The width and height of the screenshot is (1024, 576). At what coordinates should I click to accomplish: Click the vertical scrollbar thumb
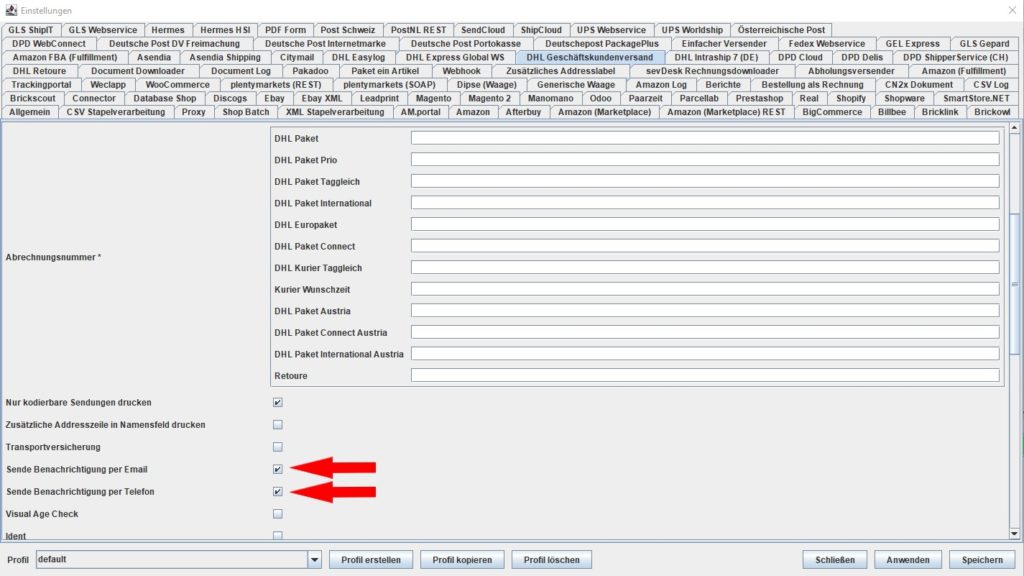coord(1014,284)
